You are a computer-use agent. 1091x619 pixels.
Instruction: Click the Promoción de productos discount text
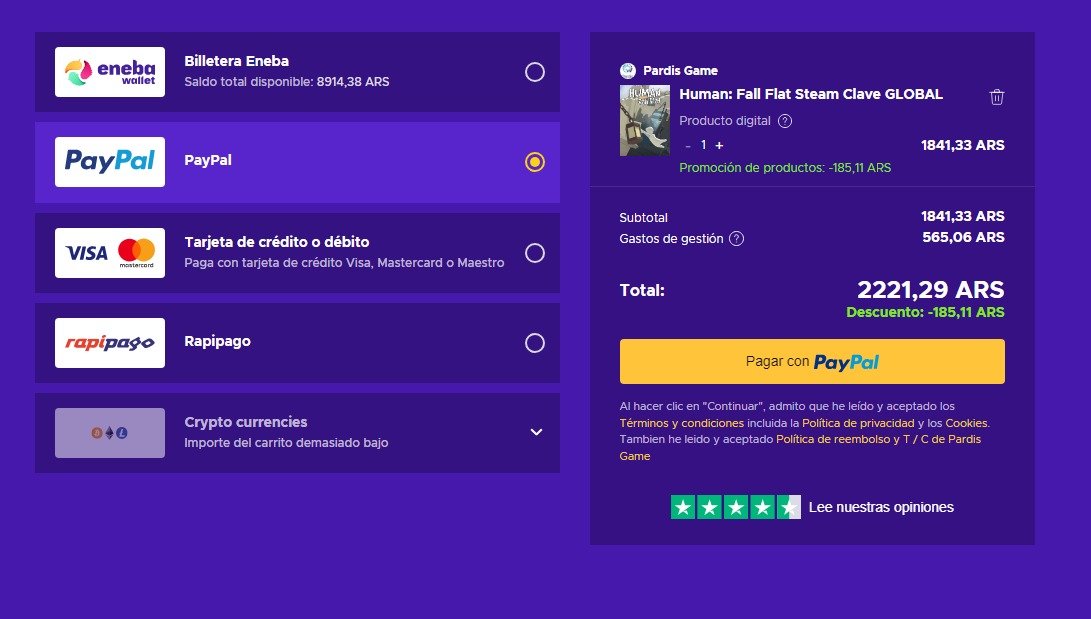[785, 168]
